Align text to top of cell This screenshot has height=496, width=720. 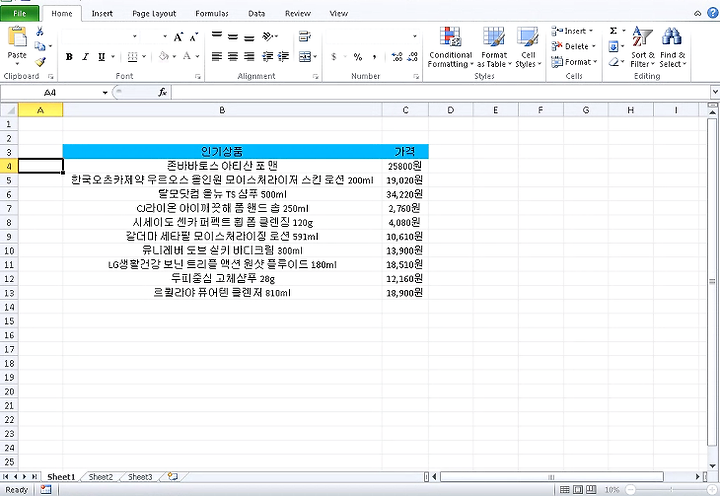(x=217, y=36)
